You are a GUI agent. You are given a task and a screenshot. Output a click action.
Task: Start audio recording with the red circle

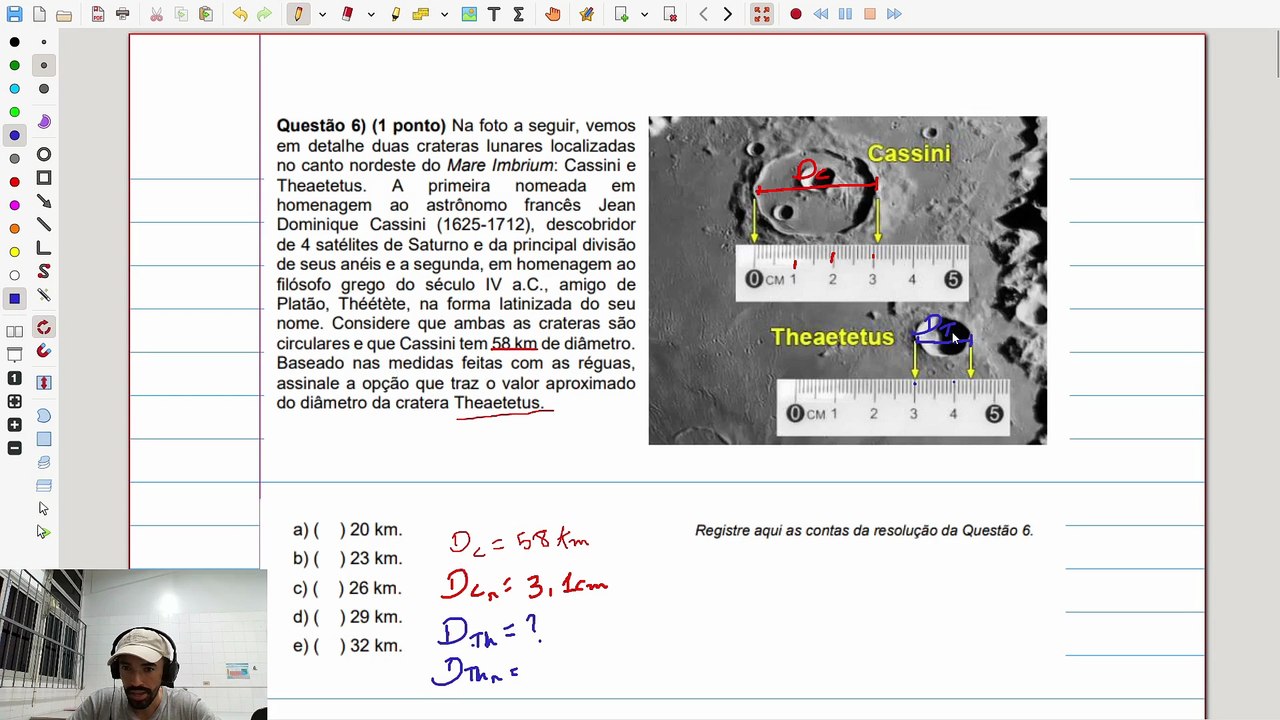(x=796, y=14)
